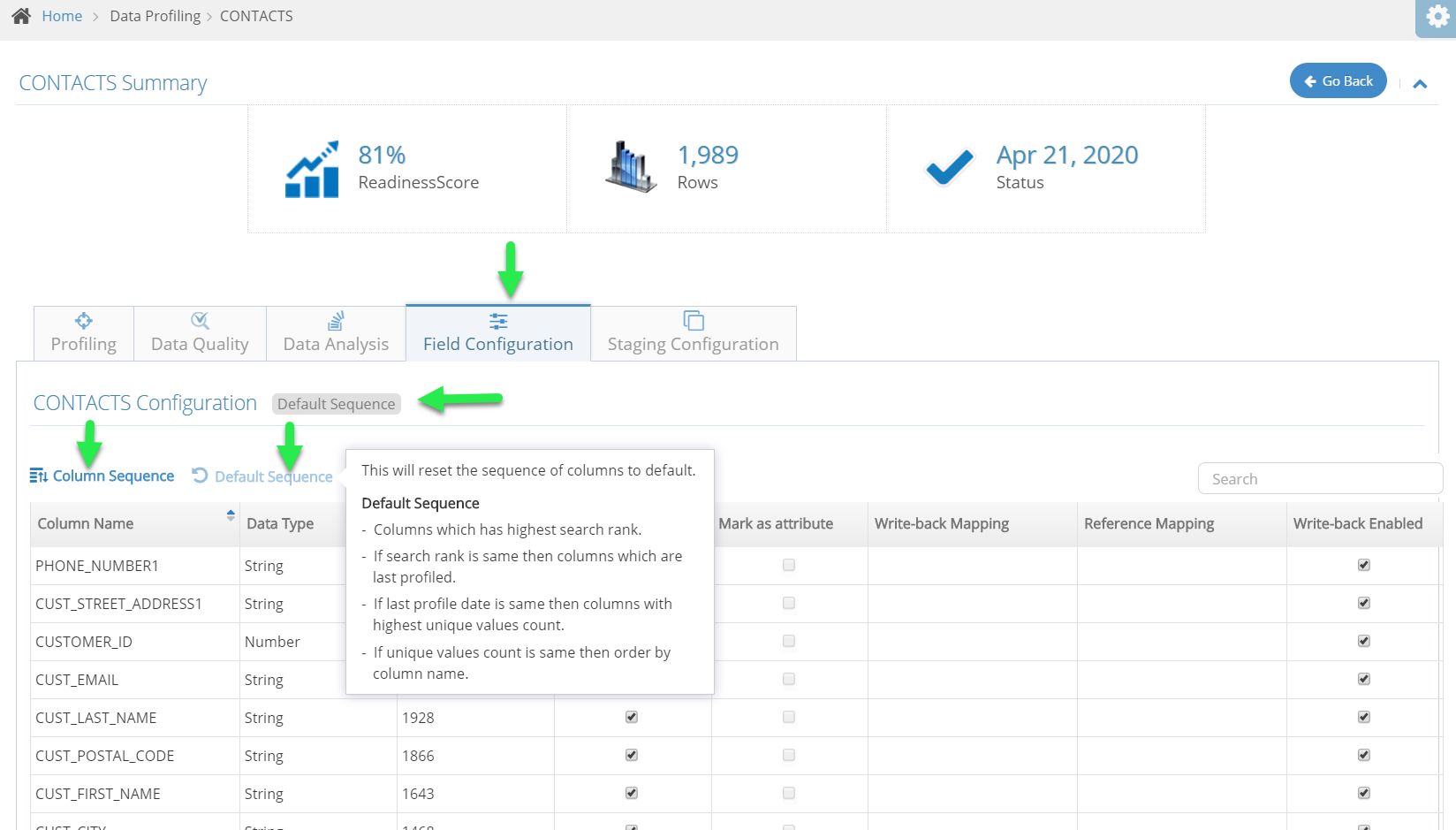The height and width of the screenshot is (830, 1456).
Task: Click the Default Sequence reset icon
Action: 201,476
